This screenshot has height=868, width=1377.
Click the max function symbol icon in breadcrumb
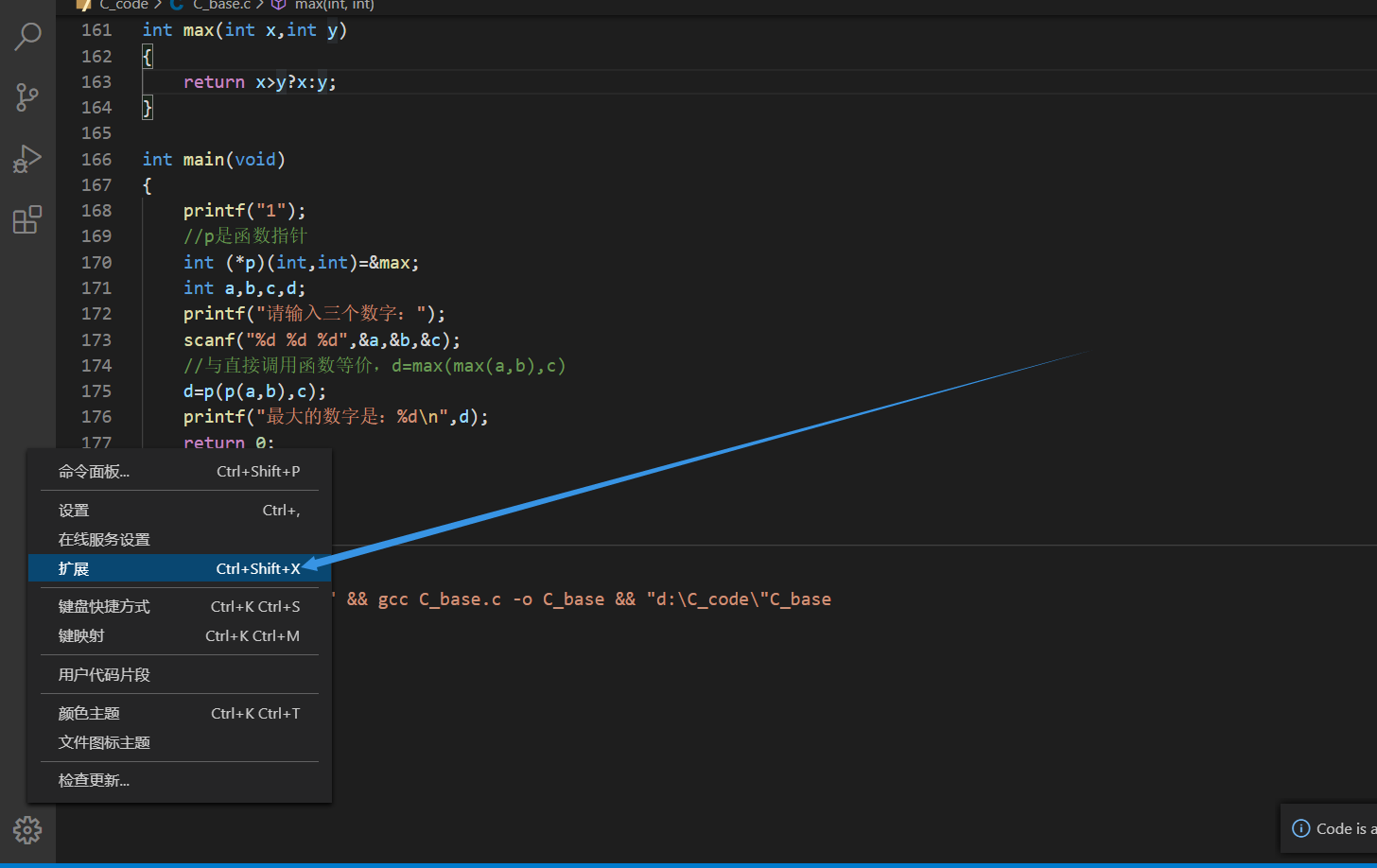[x=279, y=5]
